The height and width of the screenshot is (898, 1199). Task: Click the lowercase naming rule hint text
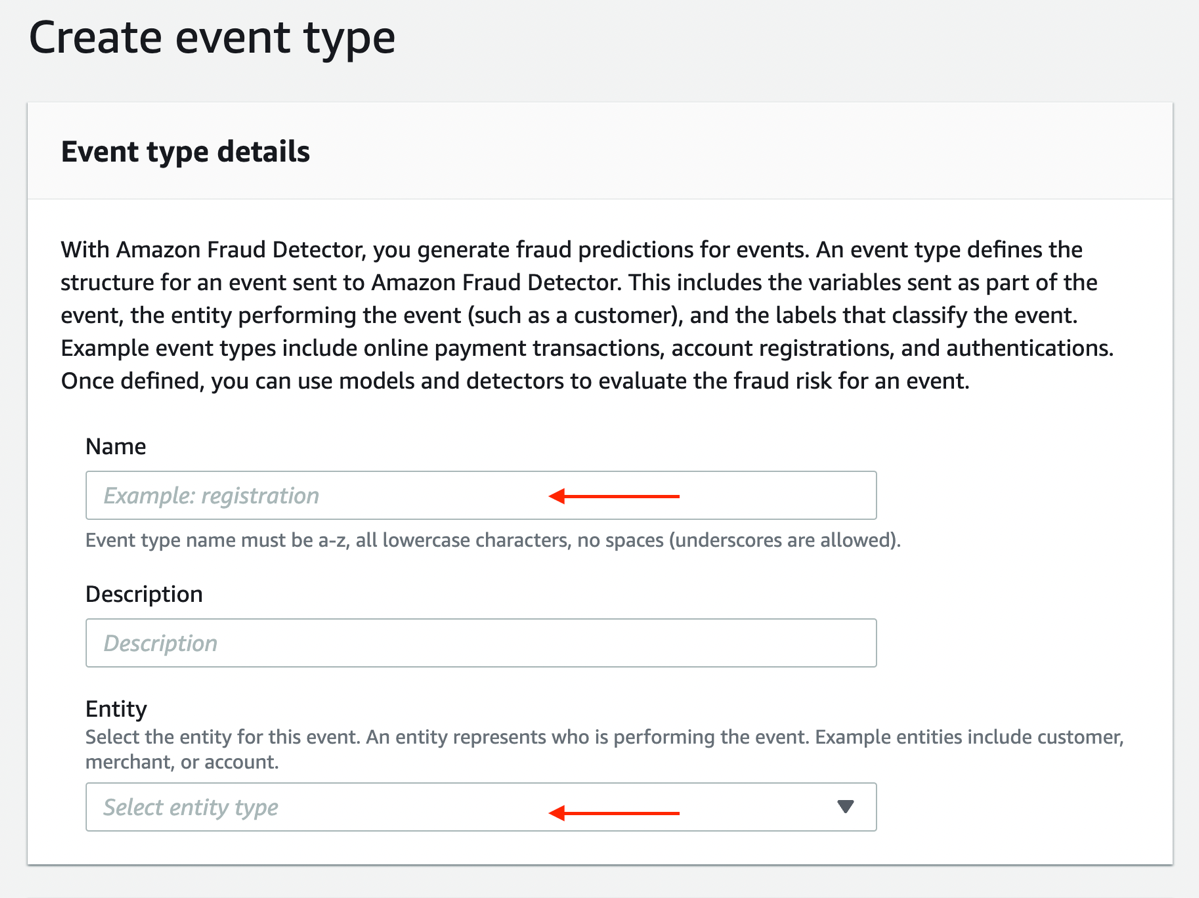point(493,541)
